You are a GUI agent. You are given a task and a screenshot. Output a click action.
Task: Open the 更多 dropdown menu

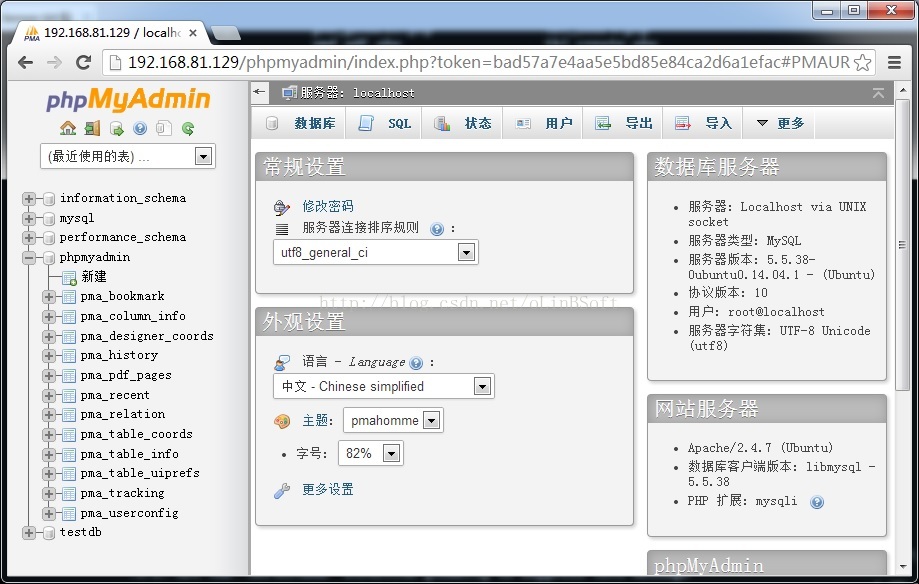[x=780, y=123]
